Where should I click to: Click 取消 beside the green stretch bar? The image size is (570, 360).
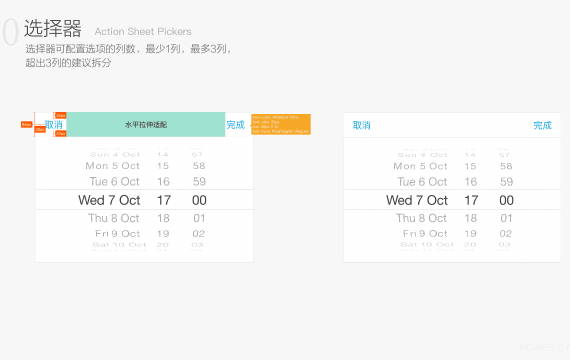(54, 125)
